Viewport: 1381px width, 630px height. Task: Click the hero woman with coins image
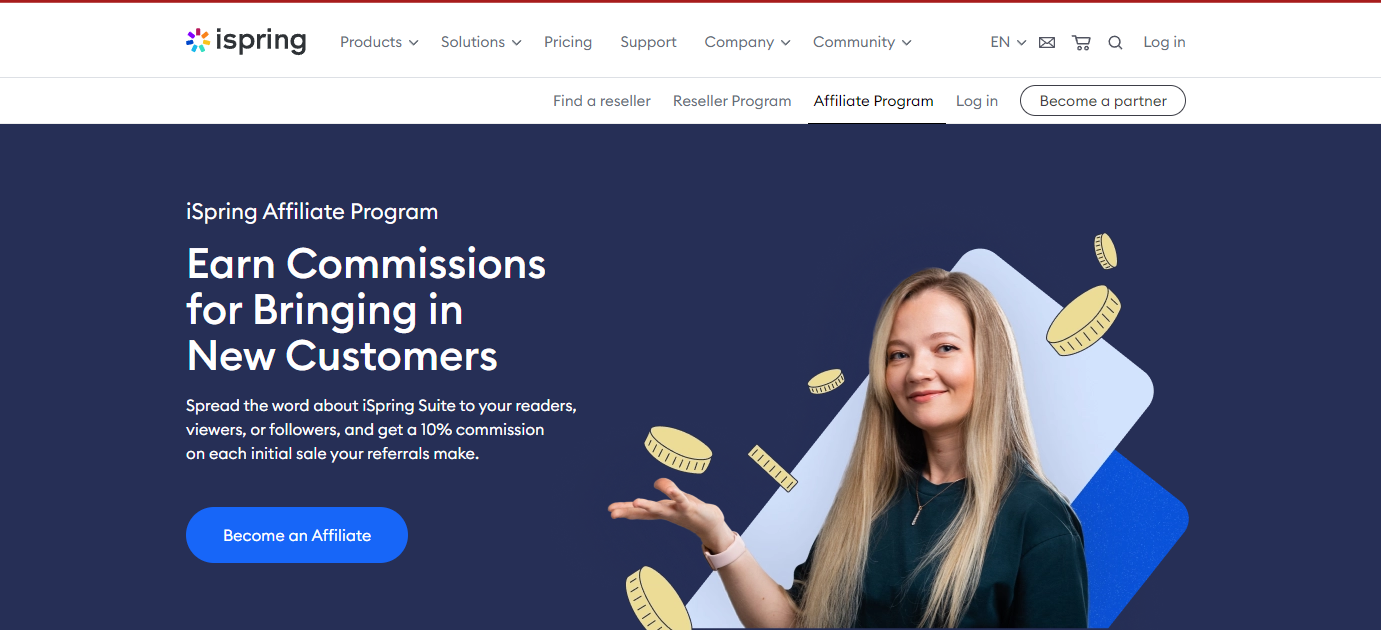900,432
